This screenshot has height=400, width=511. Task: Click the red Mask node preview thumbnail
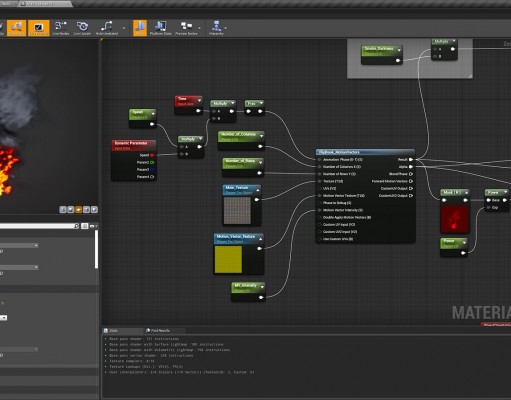click(x=454, y=219)
